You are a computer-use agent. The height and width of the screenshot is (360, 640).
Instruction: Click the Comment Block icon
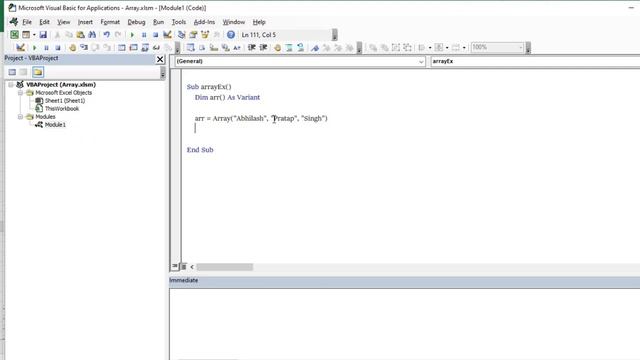289,48
